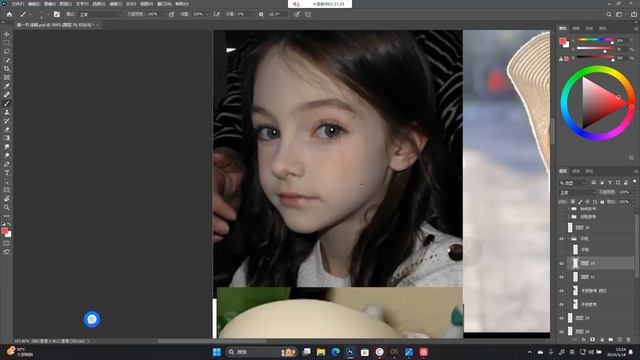Select the Gradient tool
This screenshot has height=360, width=640.
pyautogui.click(x=7, y=138)
